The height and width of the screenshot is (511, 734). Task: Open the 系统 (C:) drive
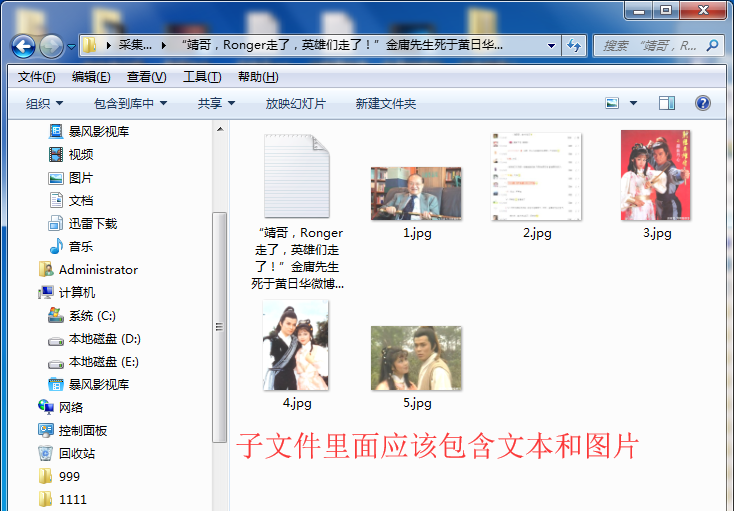pos(82,316)
